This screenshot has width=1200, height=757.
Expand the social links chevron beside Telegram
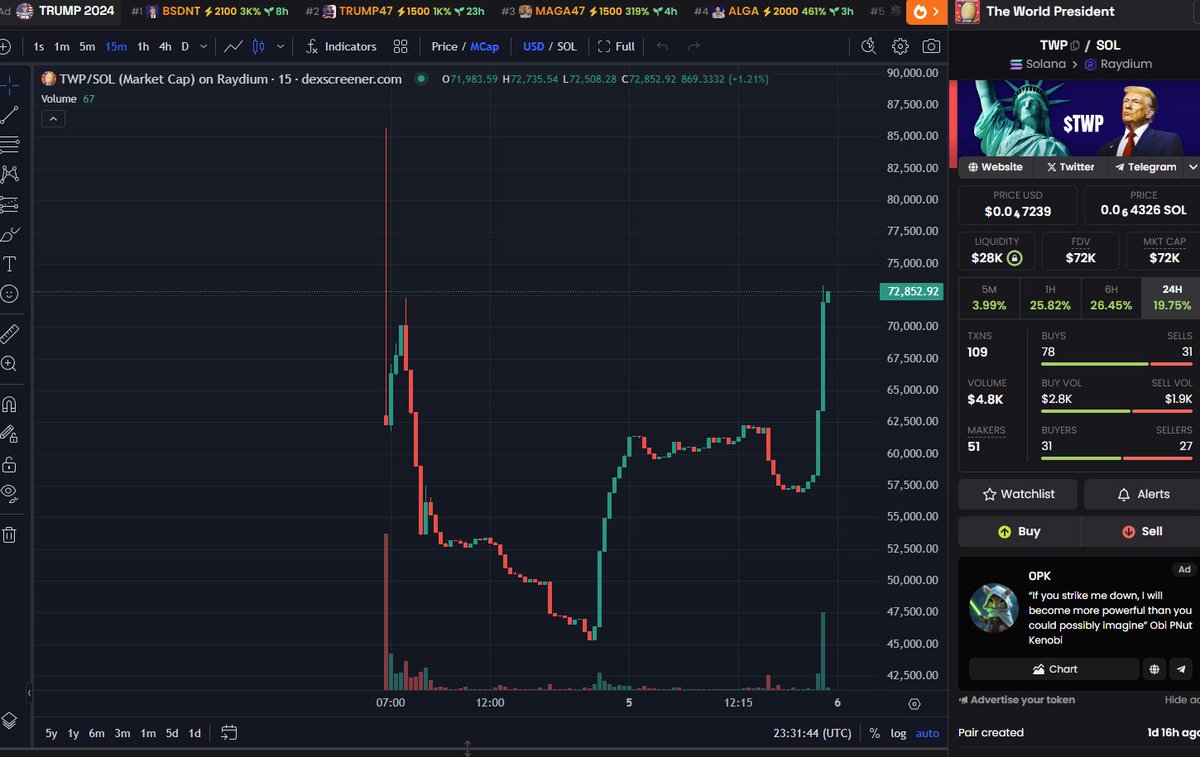[1192, 167]
